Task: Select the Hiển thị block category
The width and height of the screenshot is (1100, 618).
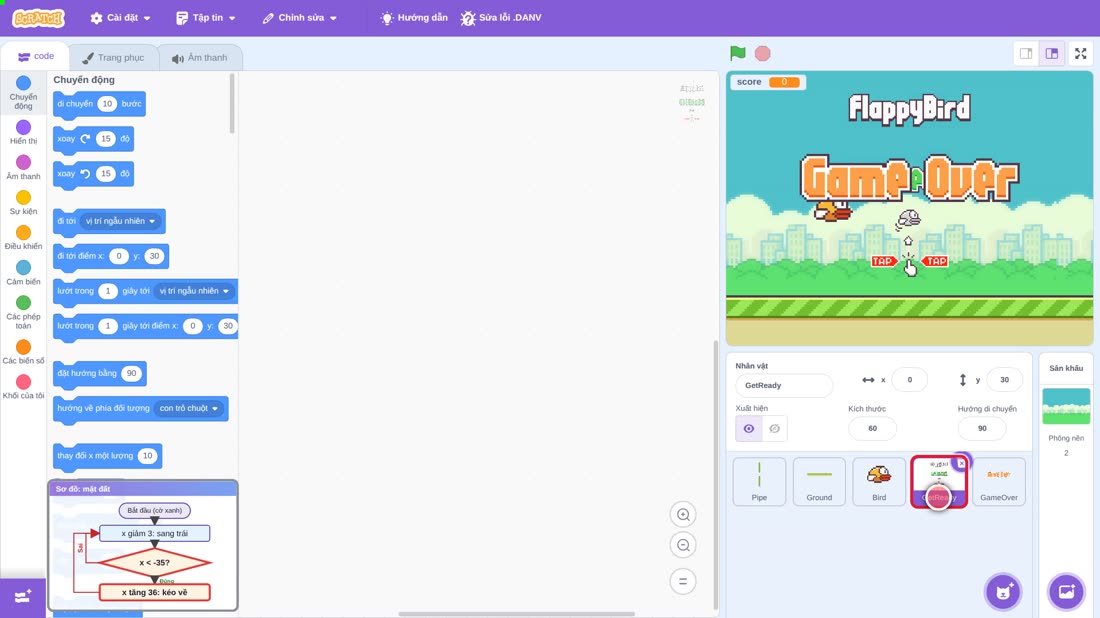Action: point(23,132)
